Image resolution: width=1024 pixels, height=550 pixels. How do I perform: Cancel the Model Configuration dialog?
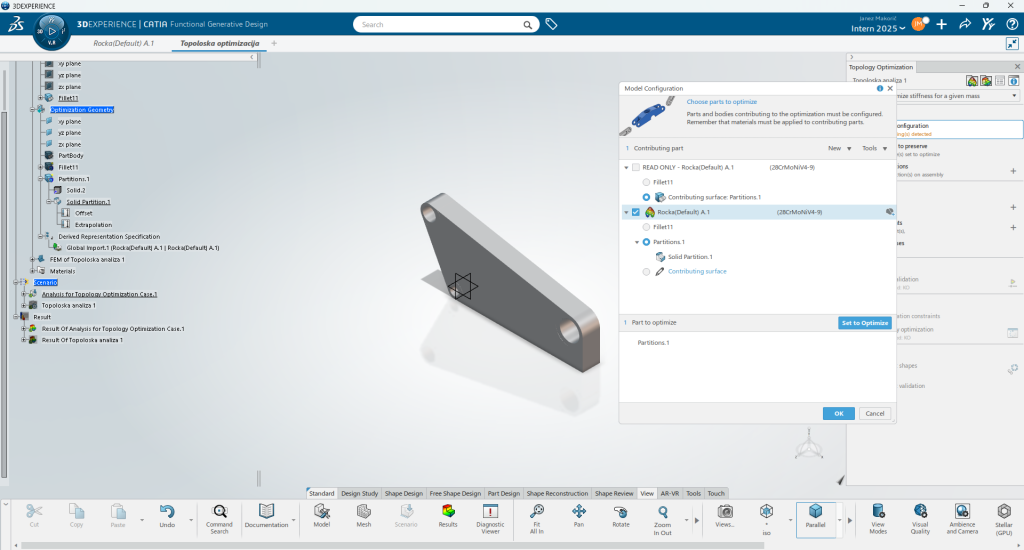874,413
